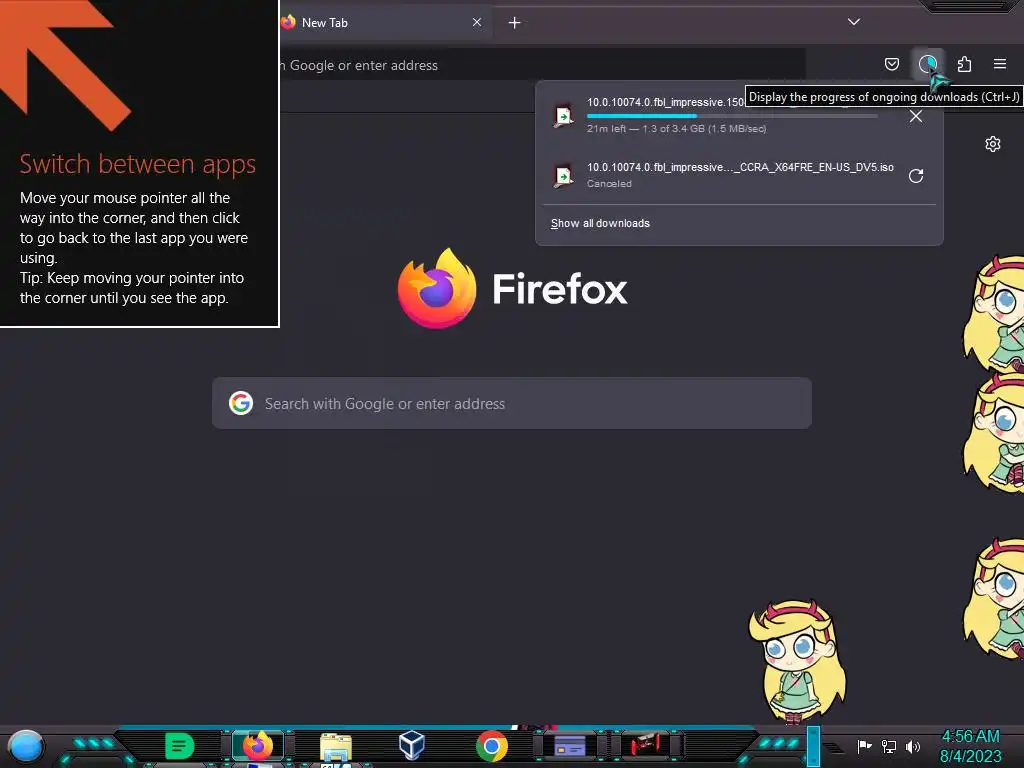
Task: Click the Google logo in search box
Action: [x=241, y=404]
